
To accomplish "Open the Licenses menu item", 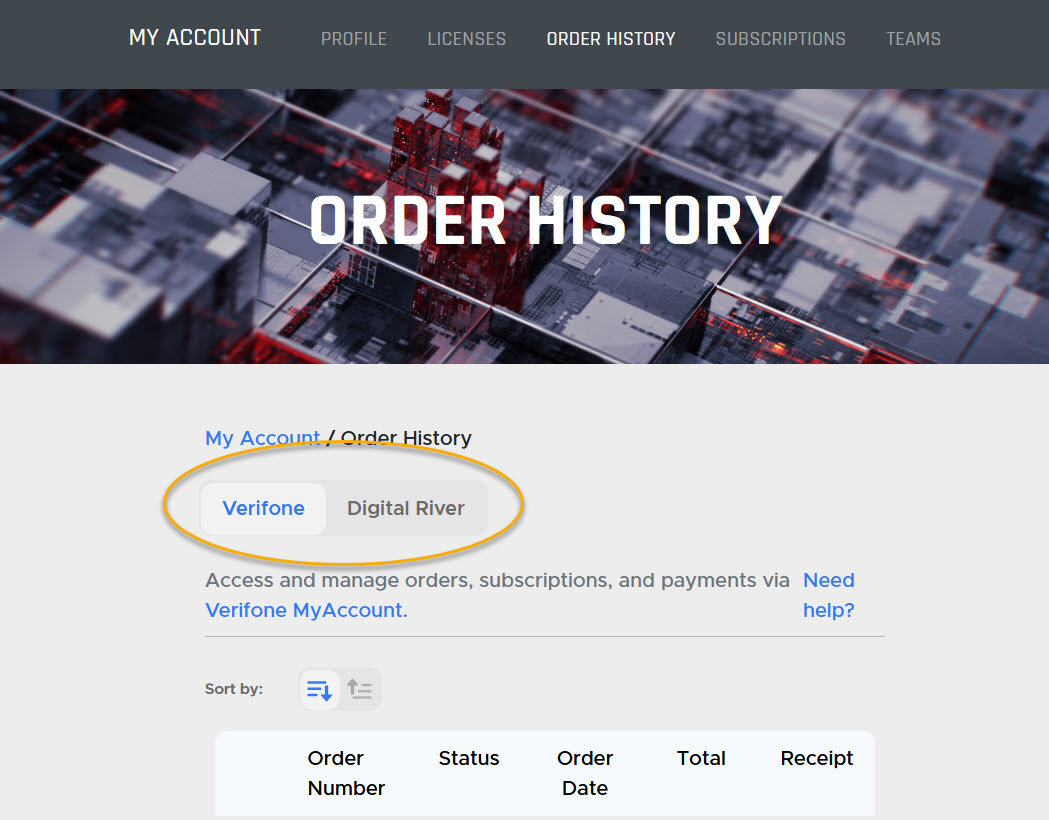I will [466, 39].
